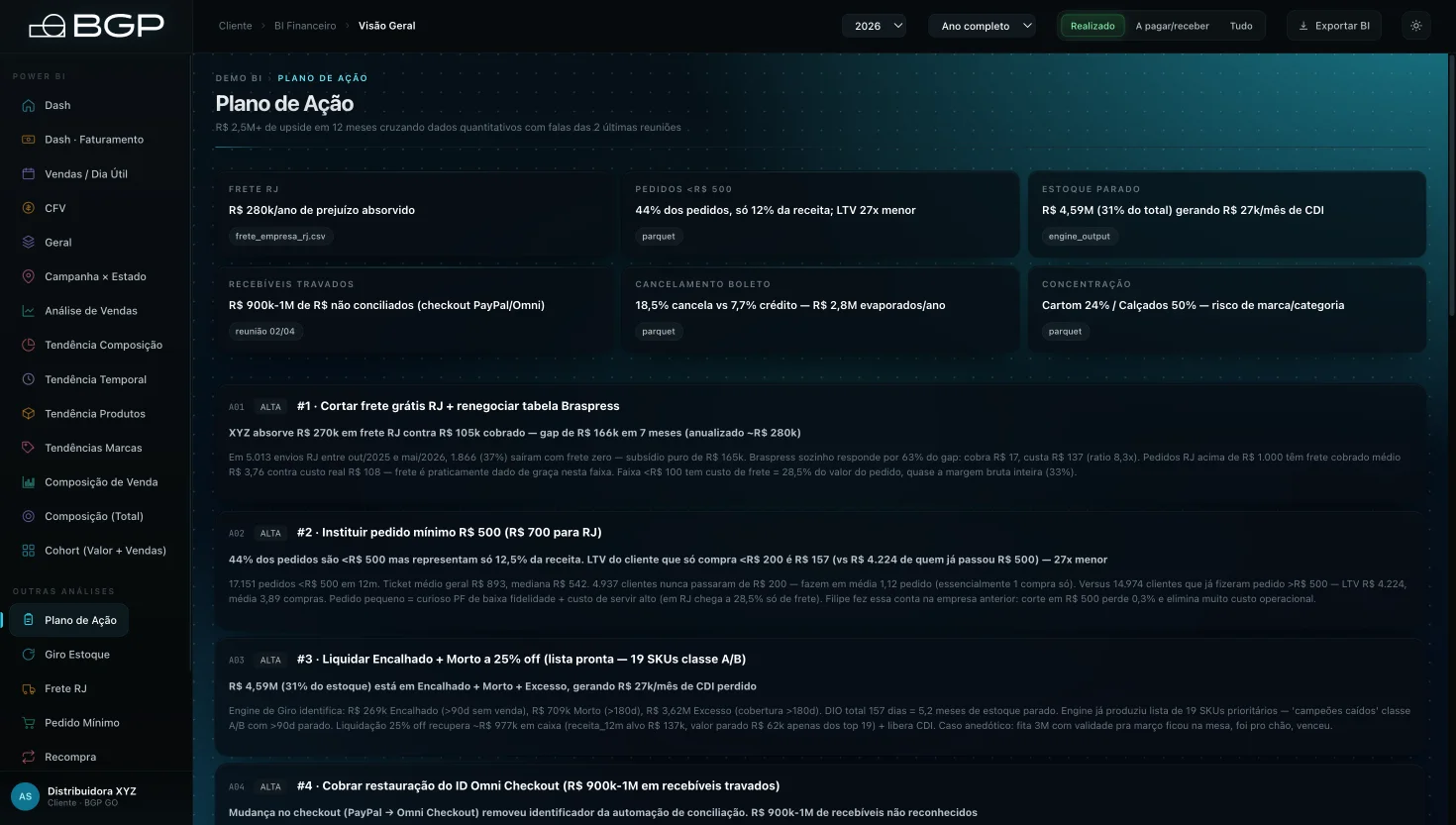Open the Pedidos <R$ 500 summary card
Viewport: 1456px width, 825px height.
click(821, 214)
